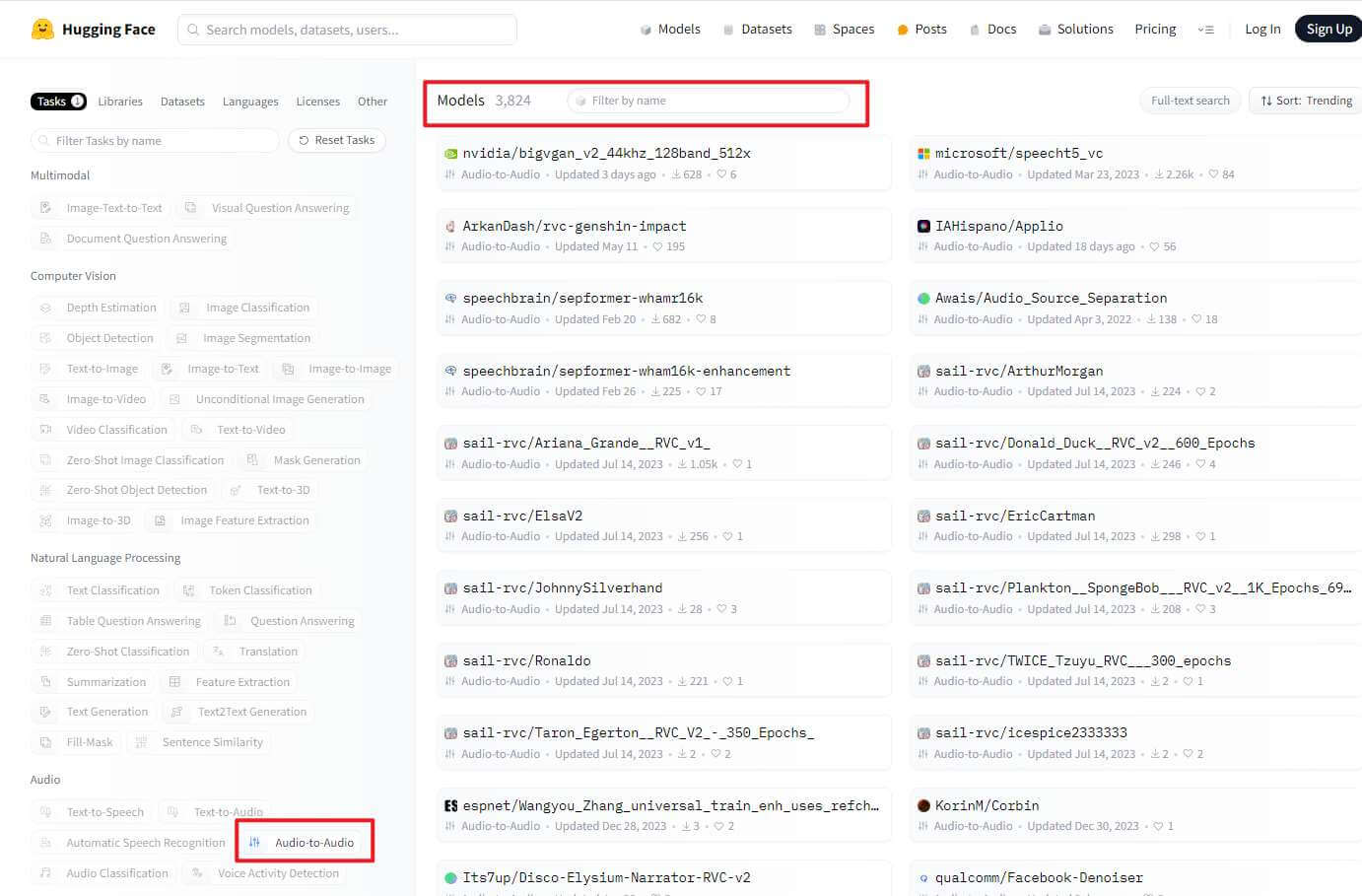1362x896 pixels.
Task: Click the Hugging Face emoji logo
Action: coord(42,29)
